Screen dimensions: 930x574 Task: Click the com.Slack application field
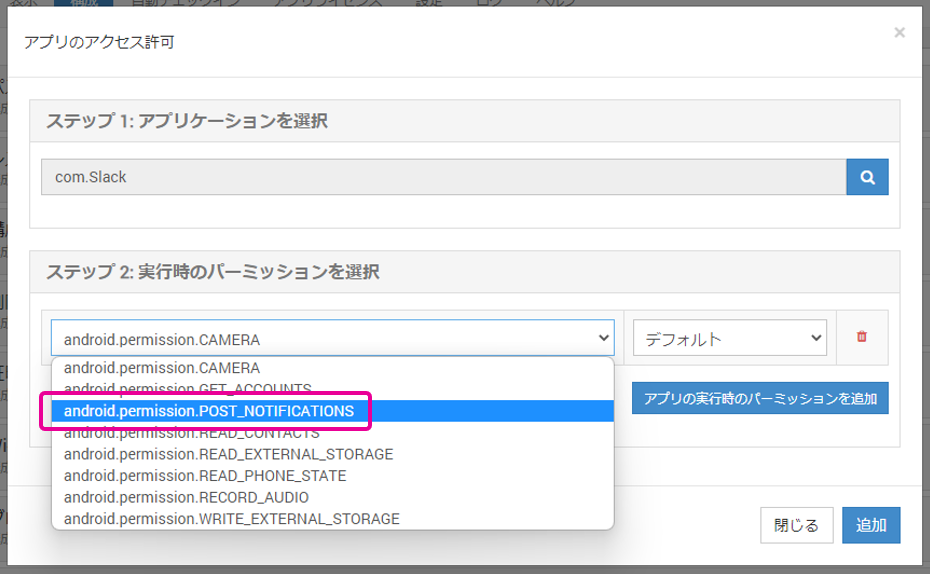(443, 177)
